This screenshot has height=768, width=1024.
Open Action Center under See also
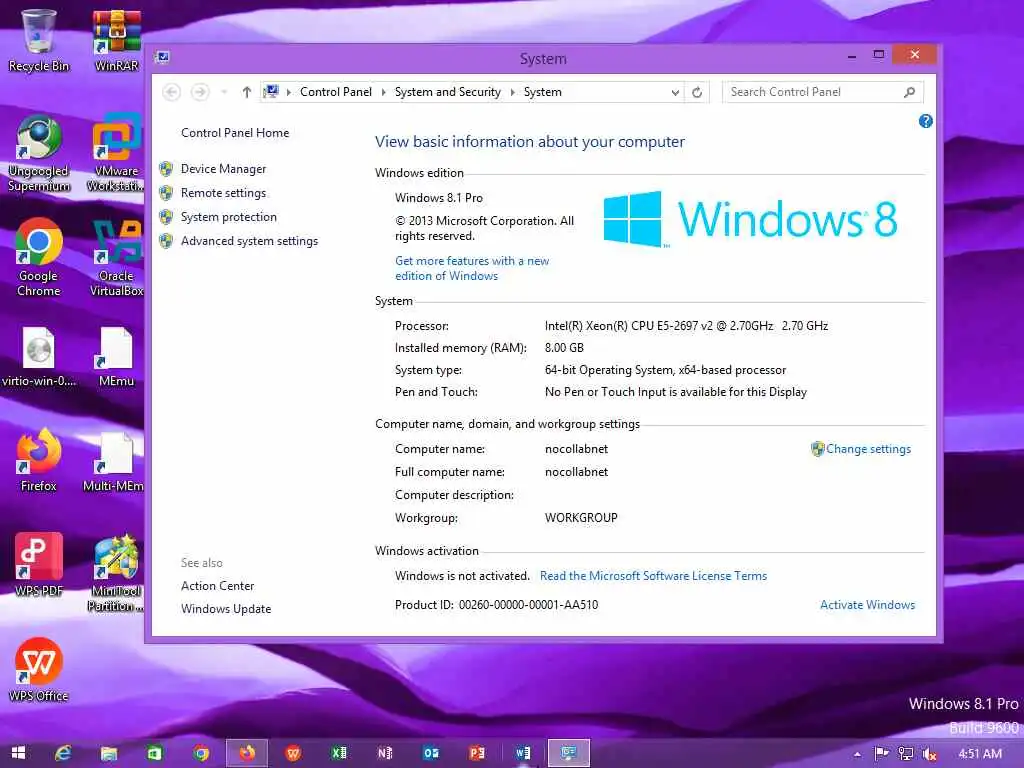click(217, 586)
